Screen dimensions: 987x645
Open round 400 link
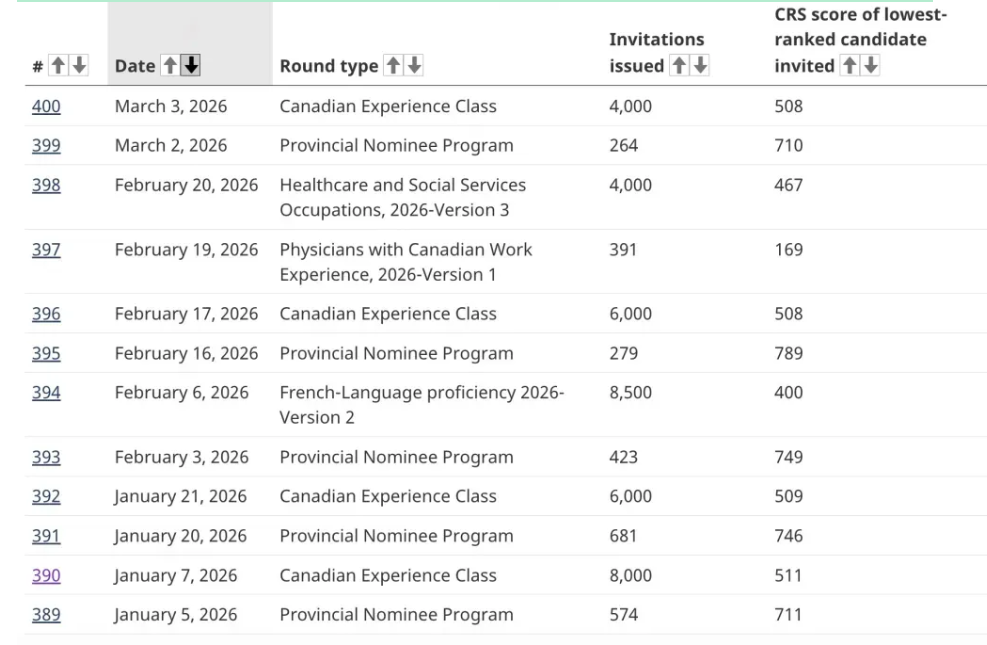click(46, 106)
